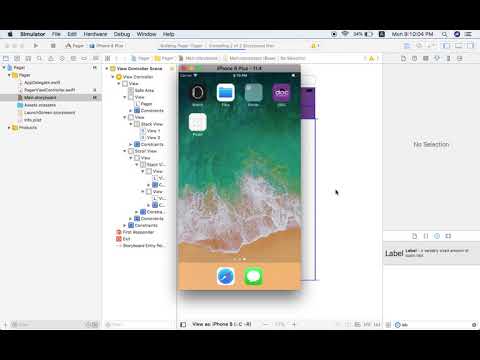
Task: Choose iPhone 8 Plus run destination
Action: [x=107, y=46]
